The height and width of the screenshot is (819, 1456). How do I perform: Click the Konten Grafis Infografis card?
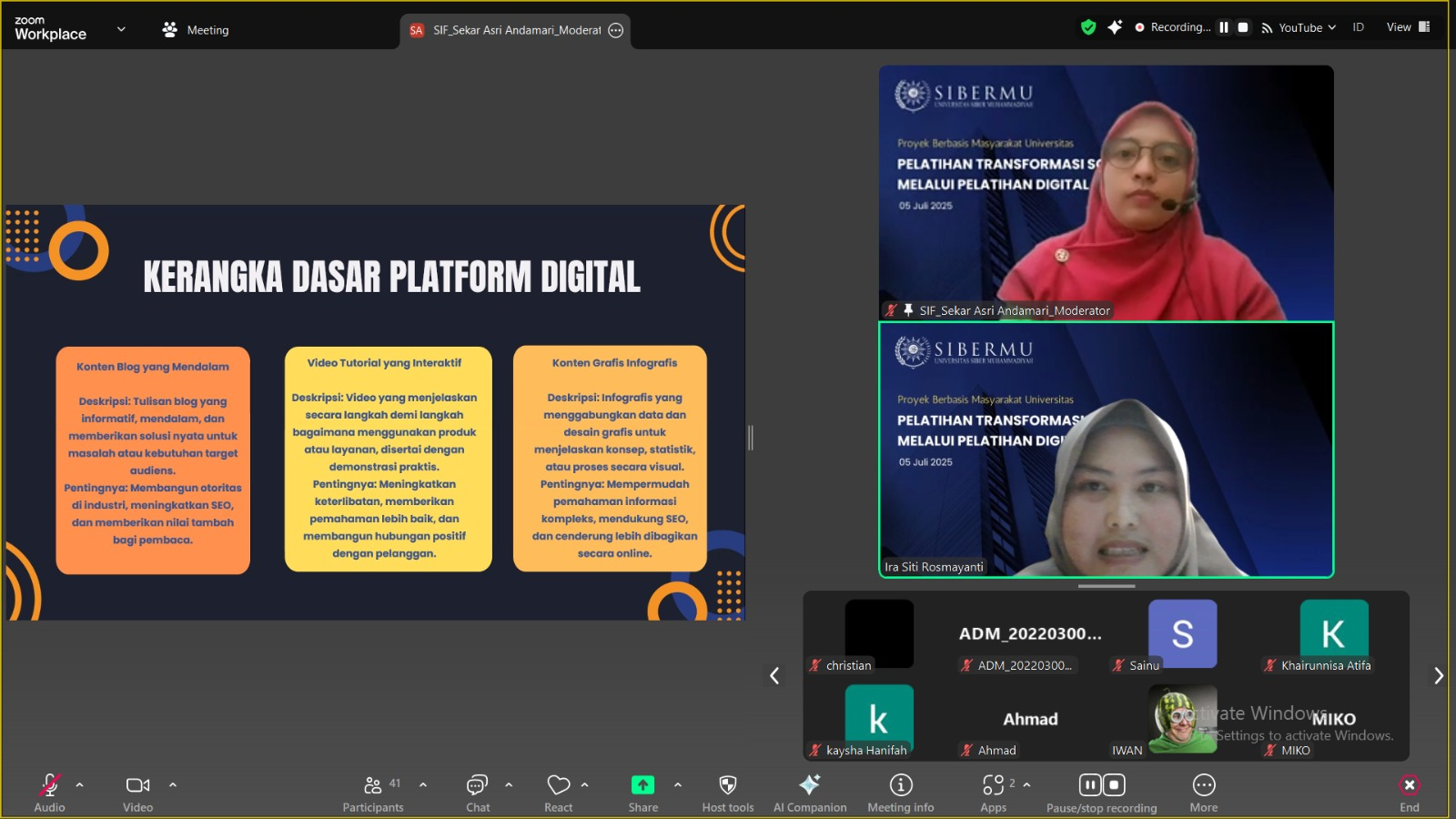611,459
